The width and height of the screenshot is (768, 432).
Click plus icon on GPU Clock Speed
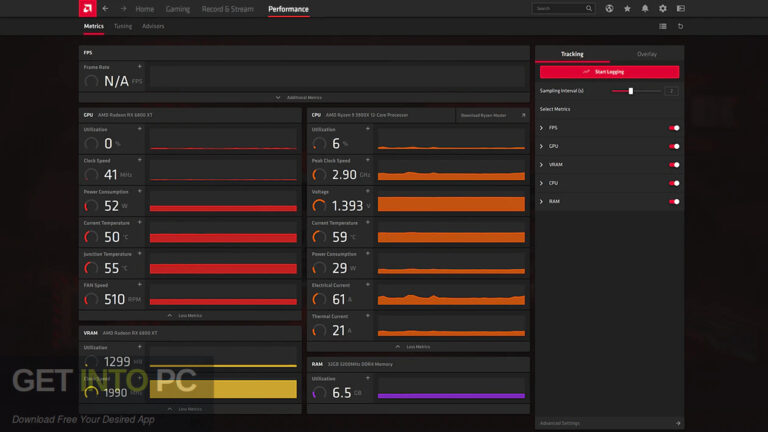[x=140, y=160]
